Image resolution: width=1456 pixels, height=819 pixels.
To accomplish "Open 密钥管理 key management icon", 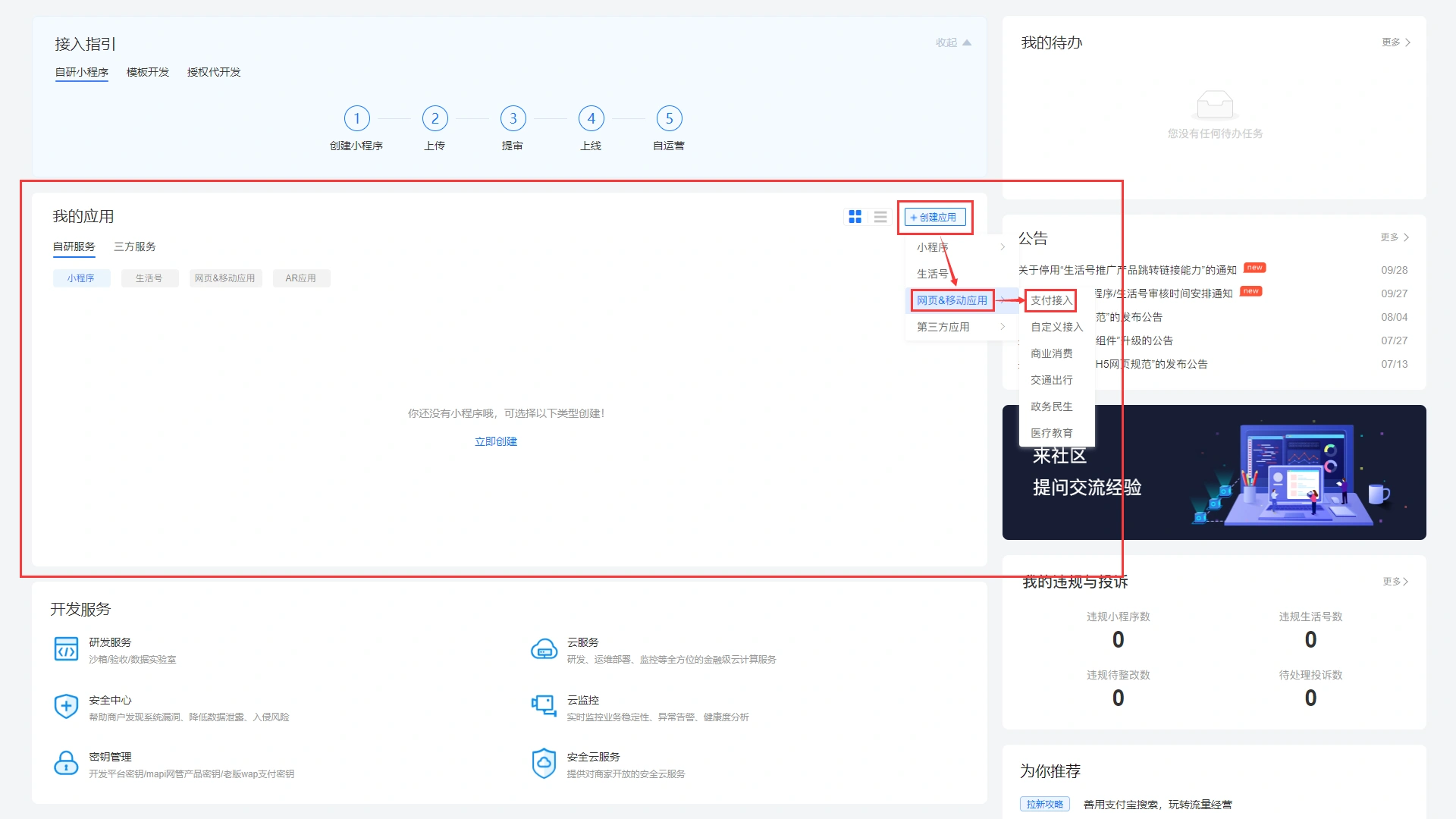I will pyautogui.click(x=66, y=763).
